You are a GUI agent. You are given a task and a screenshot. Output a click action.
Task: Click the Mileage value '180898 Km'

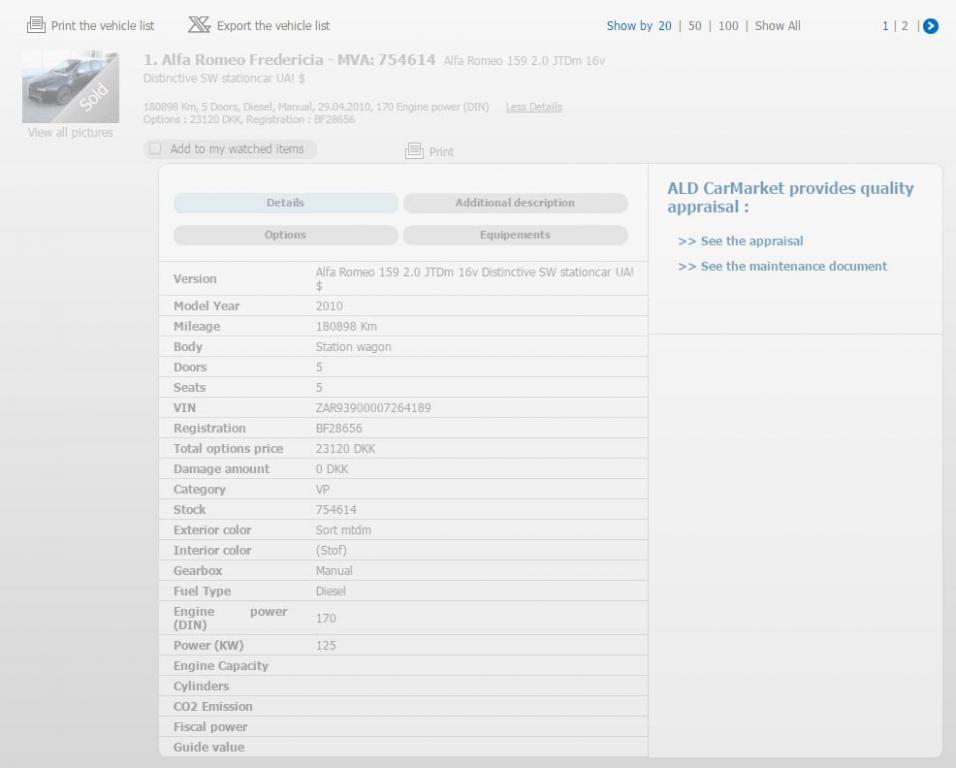point(346,327)
